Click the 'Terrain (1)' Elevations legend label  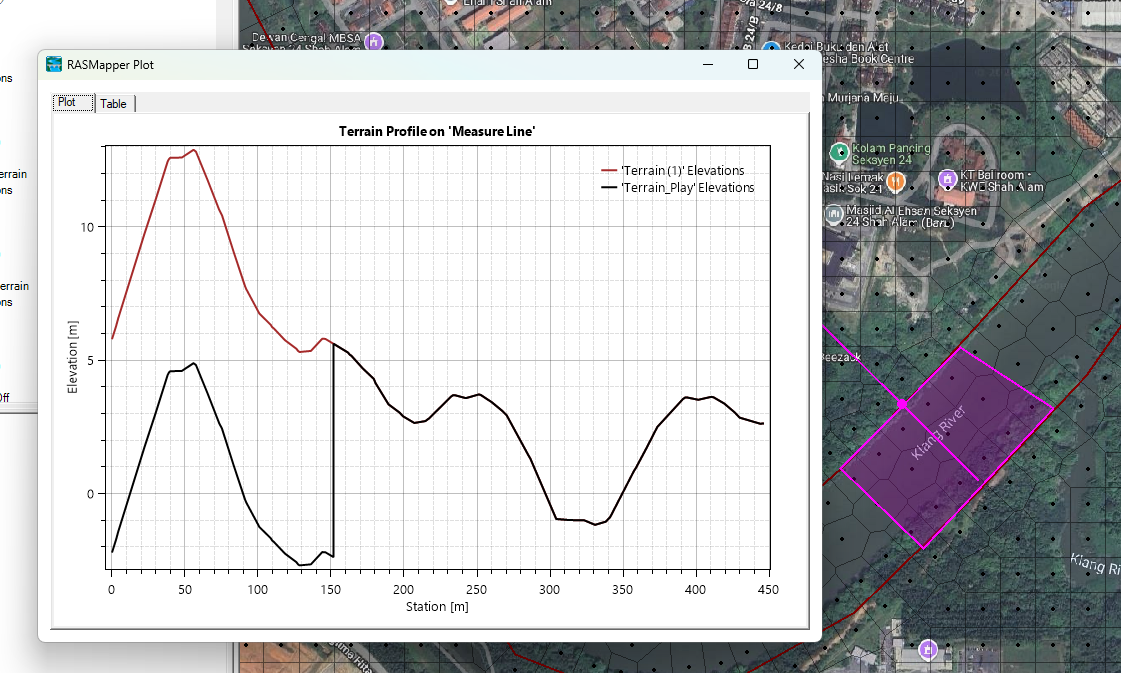682,171
